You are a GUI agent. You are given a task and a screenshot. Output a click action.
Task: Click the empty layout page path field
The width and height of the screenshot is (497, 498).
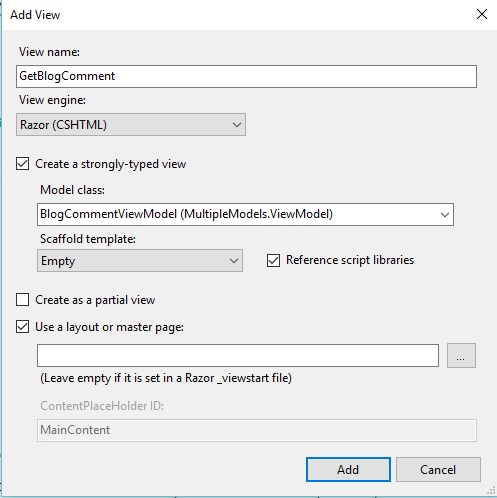(238, 356)
